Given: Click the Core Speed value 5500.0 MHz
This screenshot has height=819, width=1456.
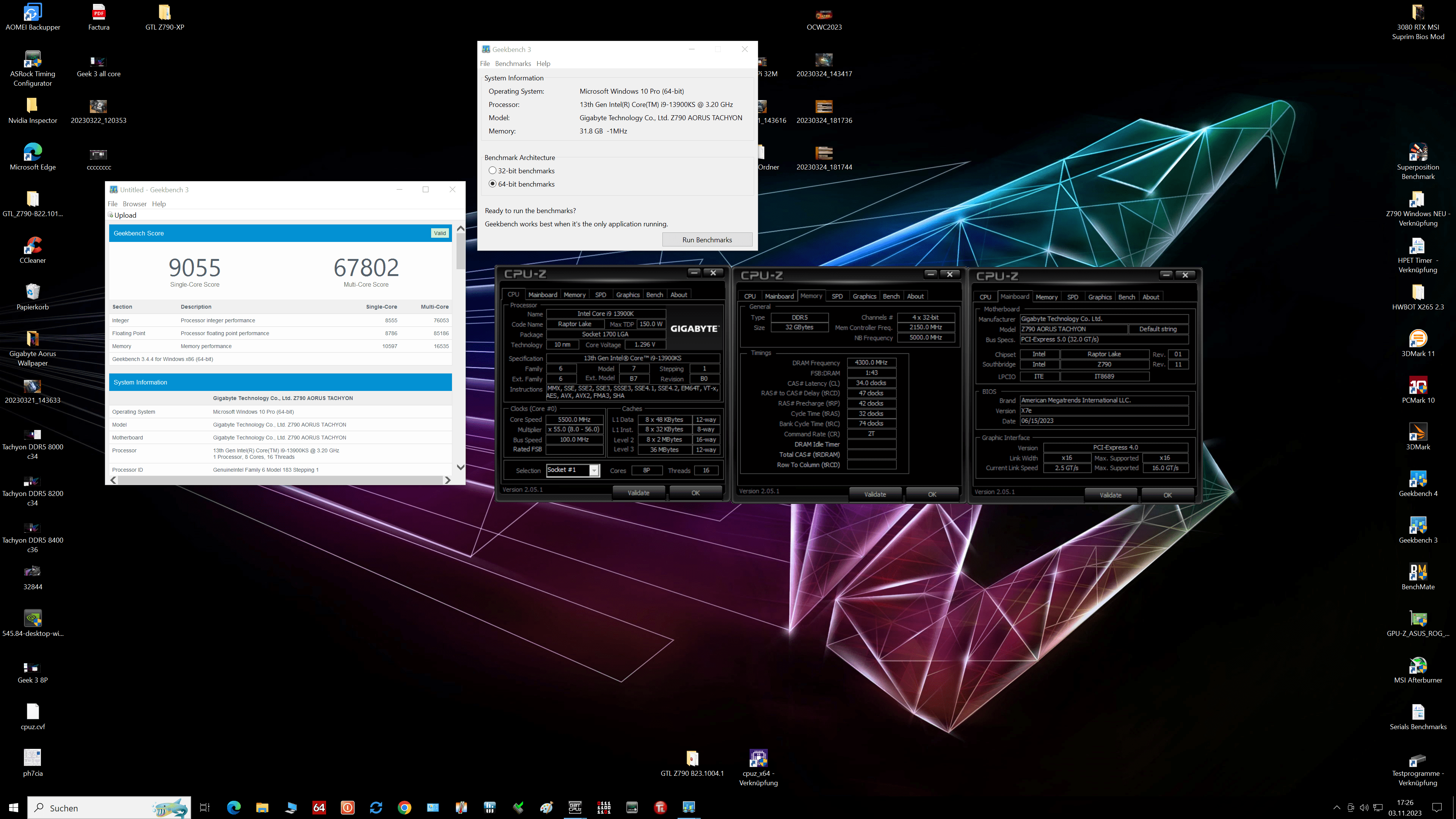Looking at the screenshot, I should click(574, 420).
